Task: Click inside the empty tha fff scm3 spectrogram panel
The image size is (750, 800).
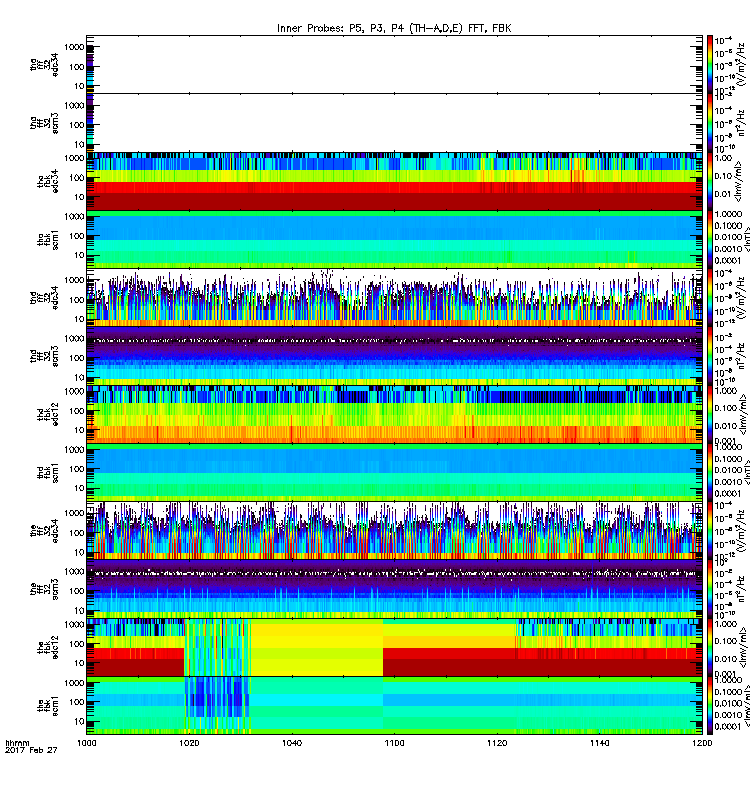Action: click(394, 123)
